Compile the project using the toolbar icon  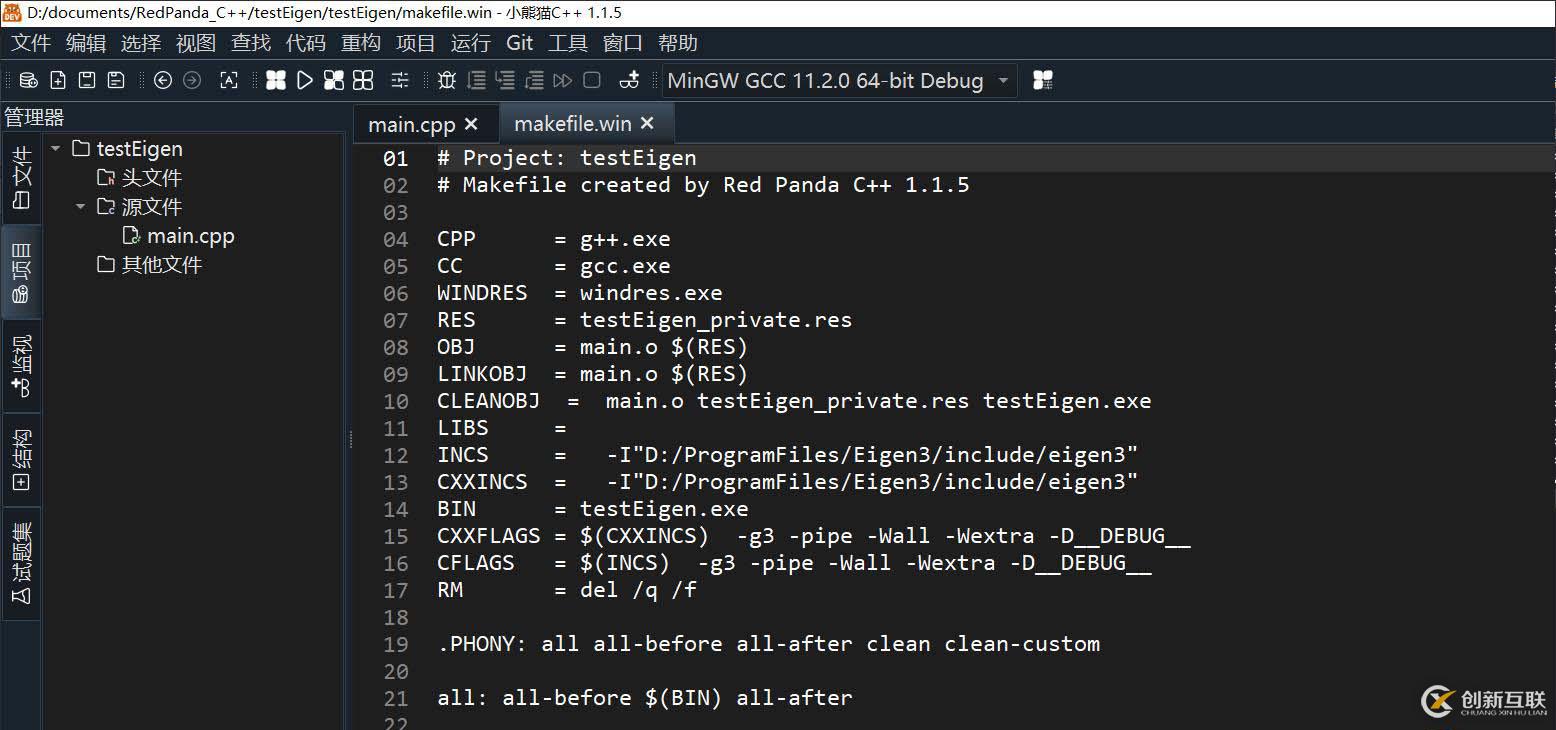(x=276, y=80)
